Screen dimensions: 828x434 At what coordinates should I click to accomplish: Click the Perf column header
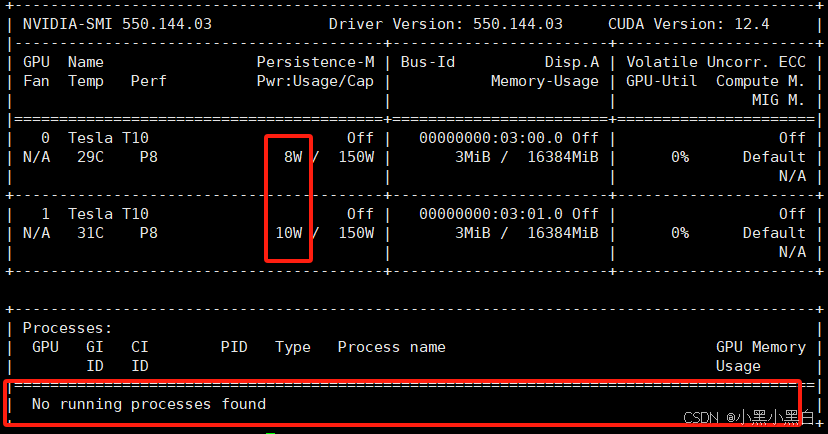pos(148,81)
